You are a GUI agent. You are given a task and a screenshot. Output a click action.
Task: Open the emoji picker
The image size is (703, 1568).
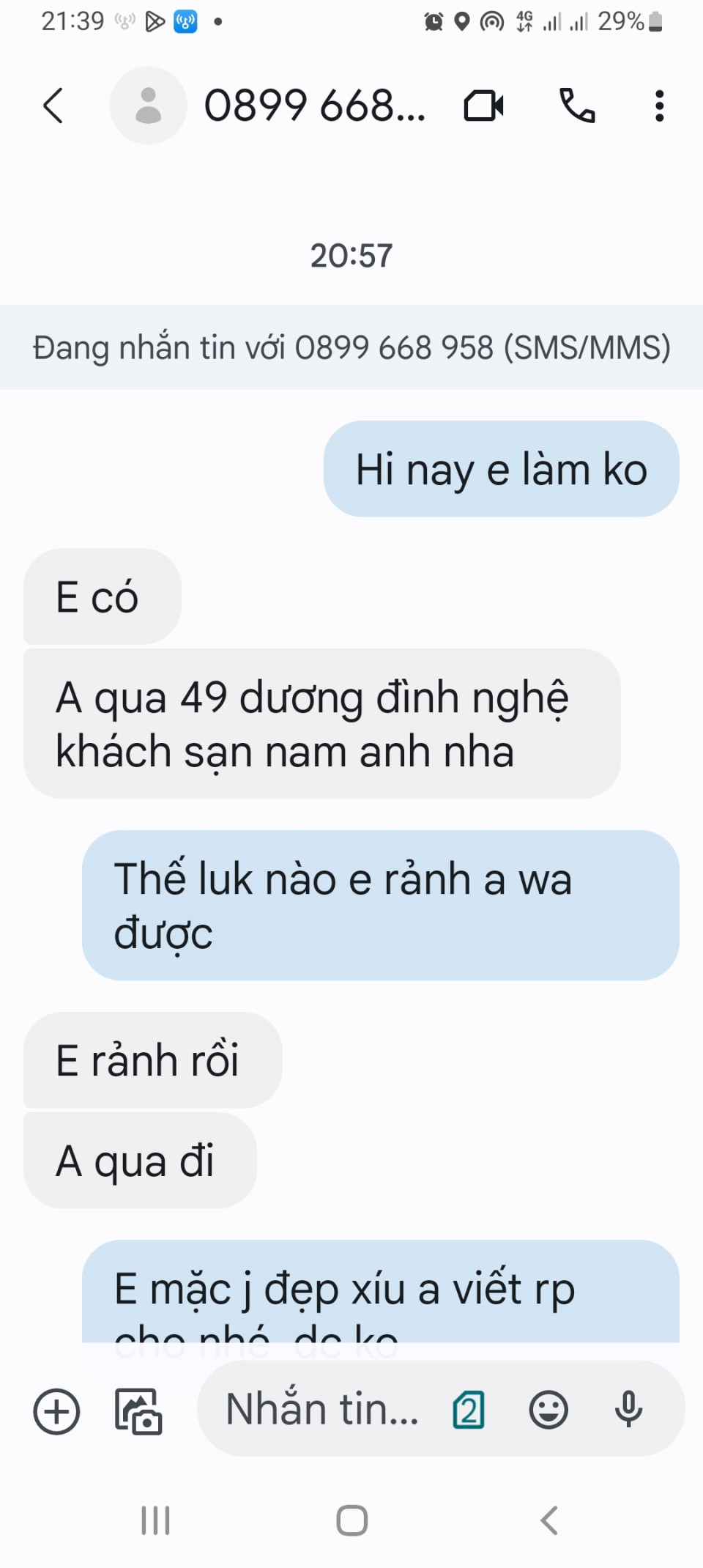point(548,1410)
